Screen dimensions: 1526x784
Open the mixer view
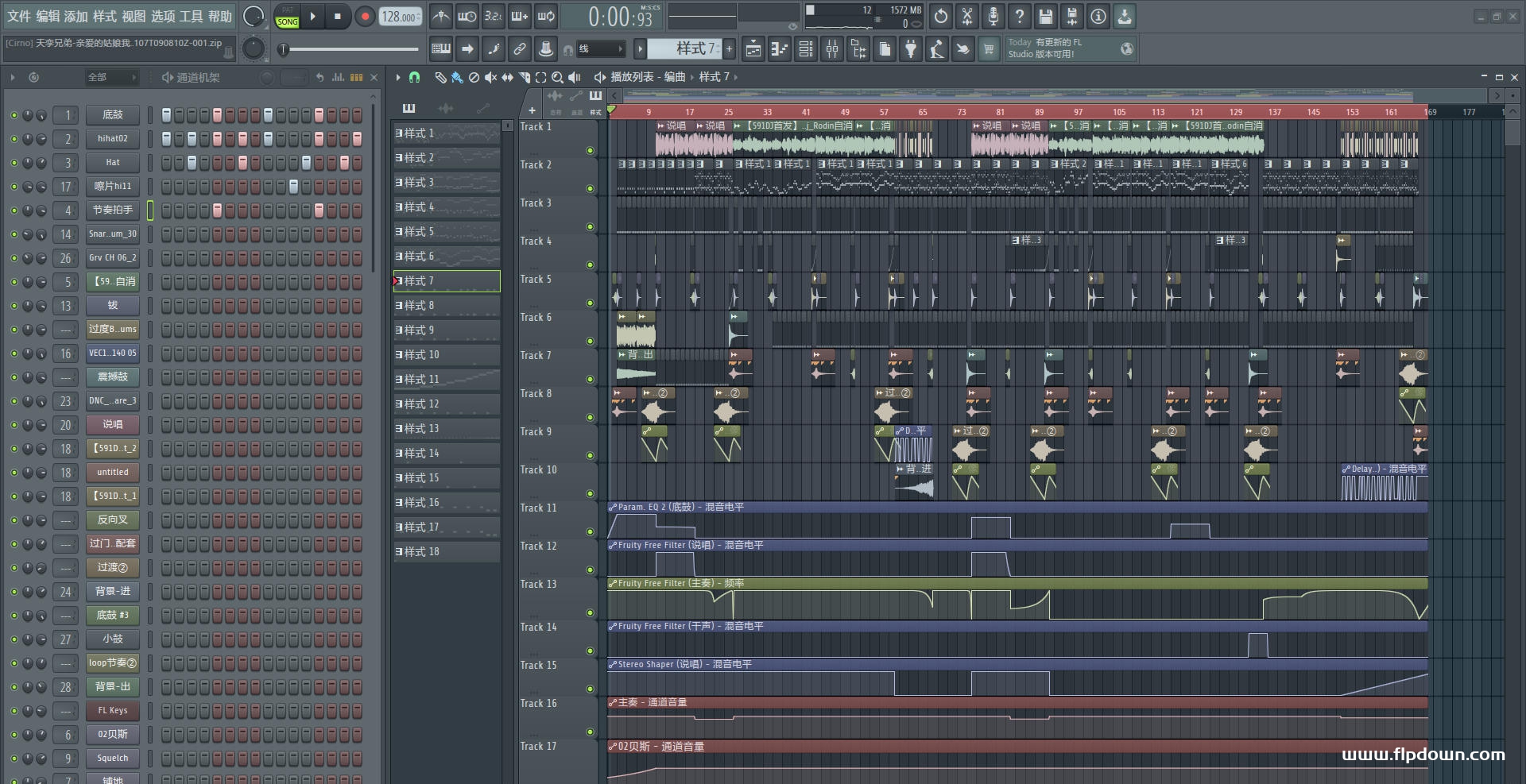832,49
